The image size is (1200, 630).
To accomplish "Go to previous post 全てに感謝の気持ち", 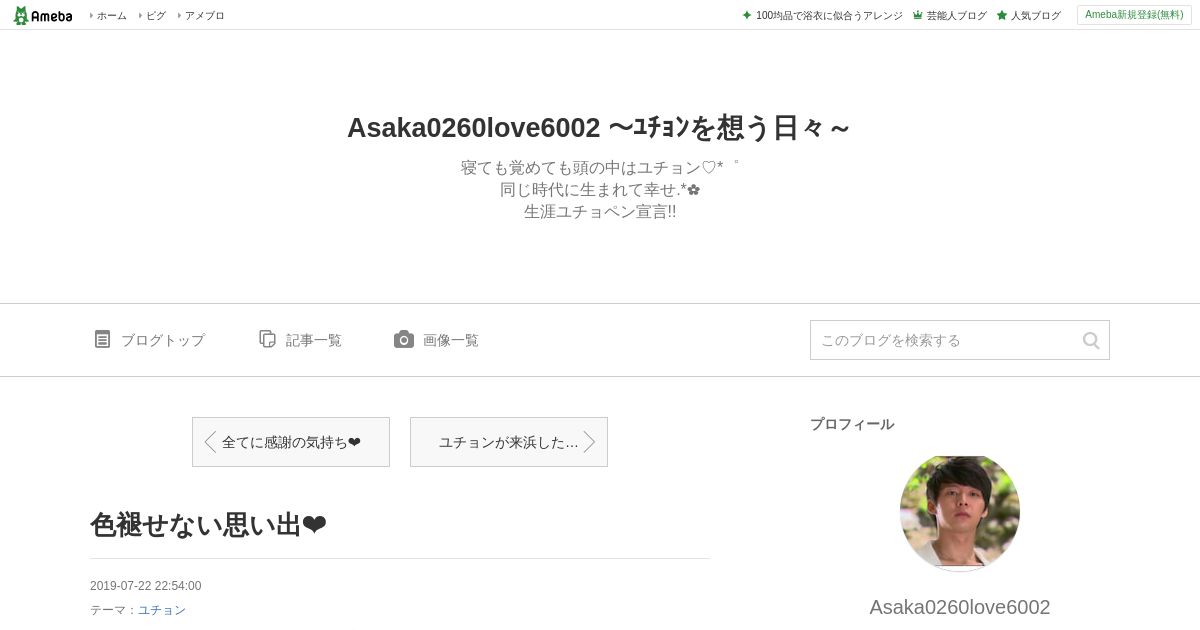I will click(291, 442).
